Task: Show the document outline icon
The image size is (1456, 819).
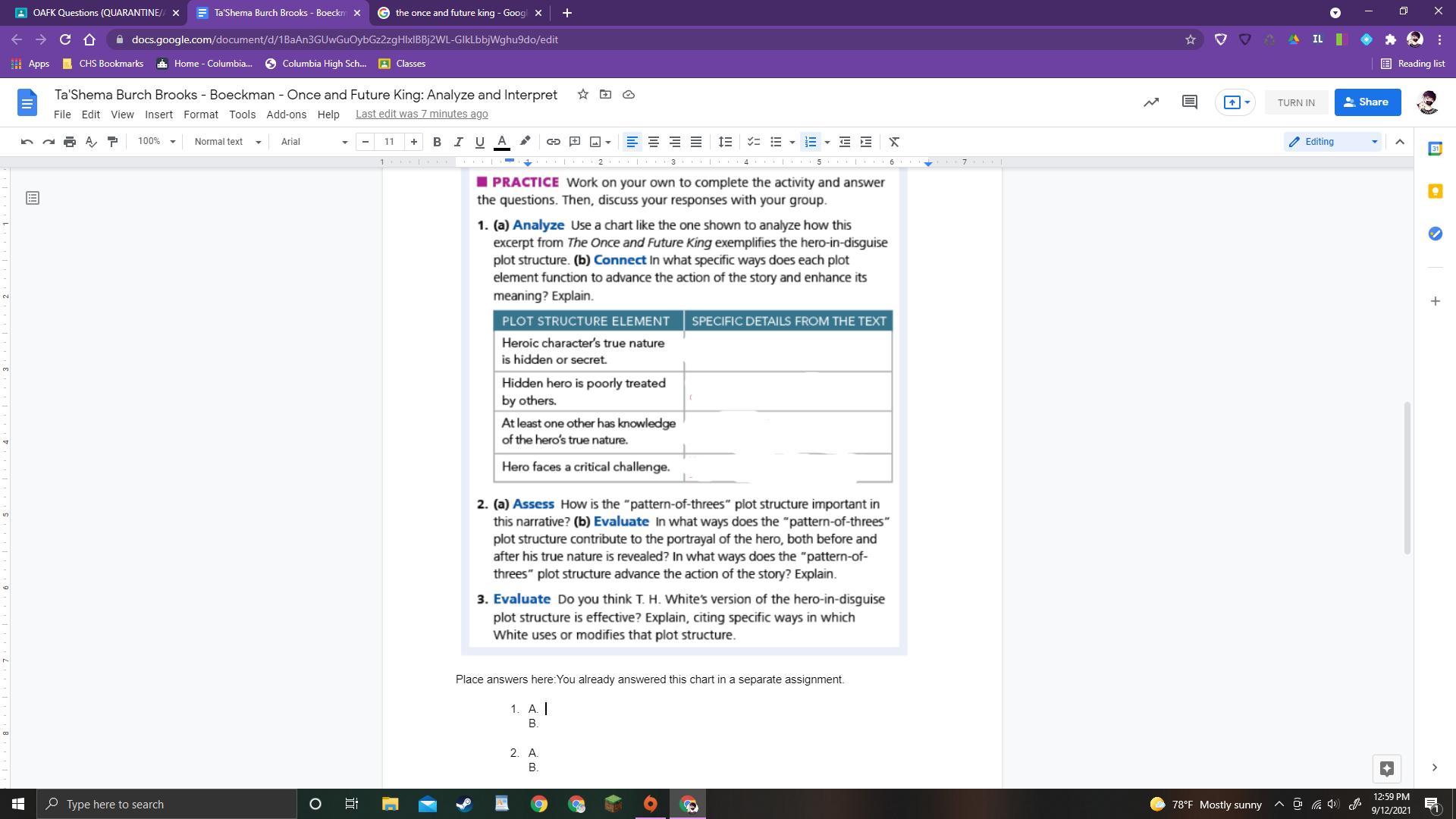Action: [x=32, y=198]
